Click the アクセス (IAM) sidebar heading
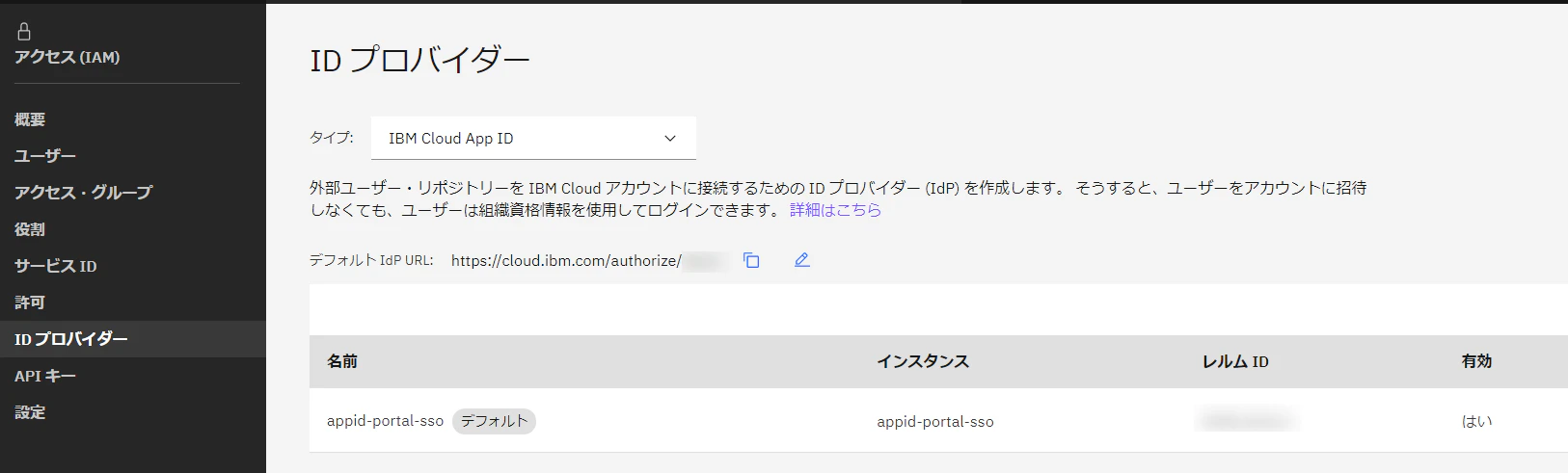This screenshot has height=473, width=1568. coord(68,57)
